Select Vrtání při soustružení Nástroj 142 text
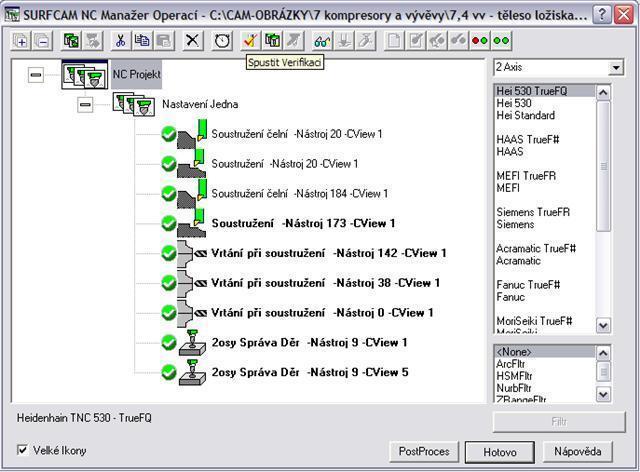The image size is (640, 472). 329,254
